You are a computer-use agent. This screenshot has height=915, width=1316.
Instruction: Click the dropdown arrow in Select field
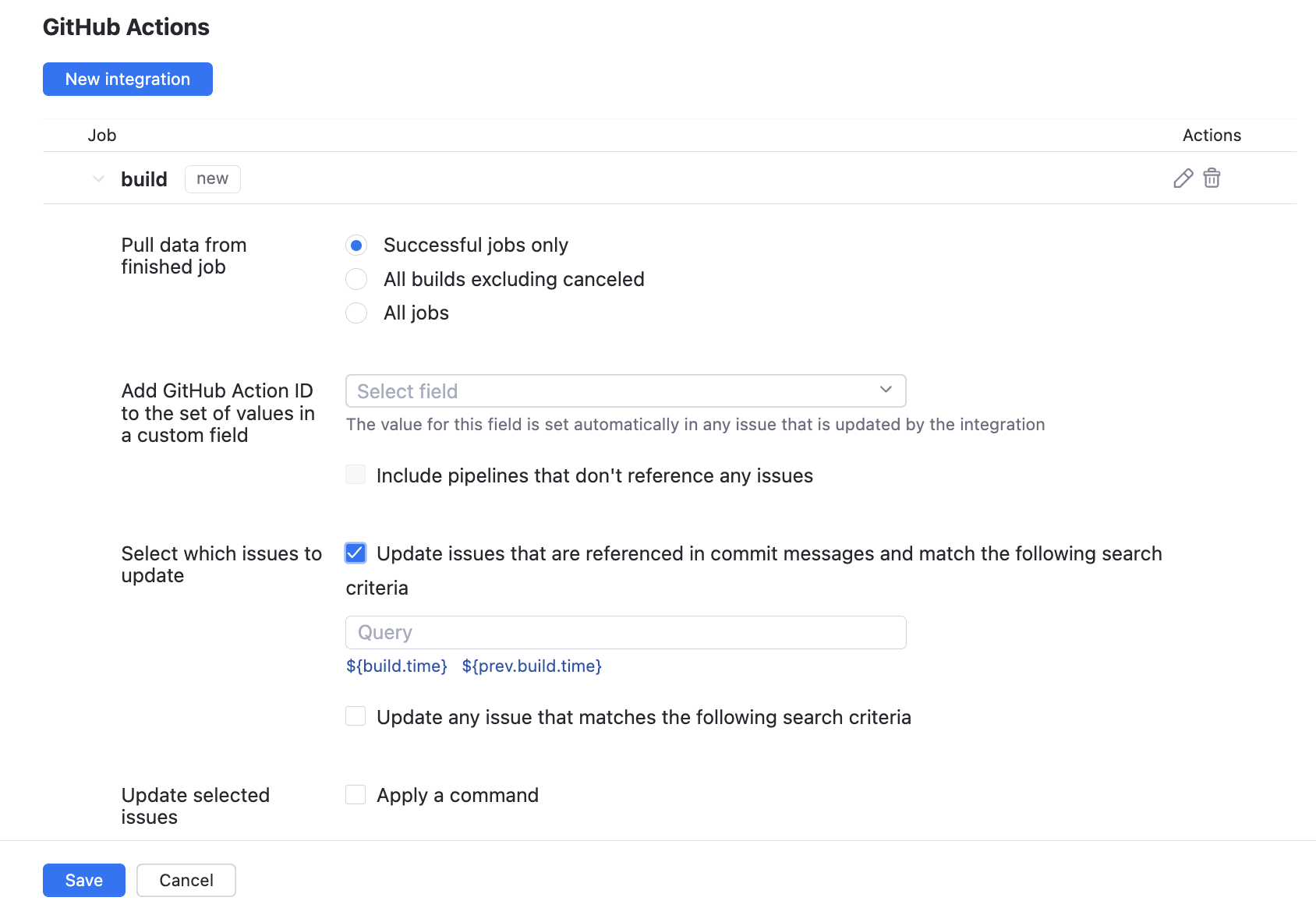[x=886, y=390]
